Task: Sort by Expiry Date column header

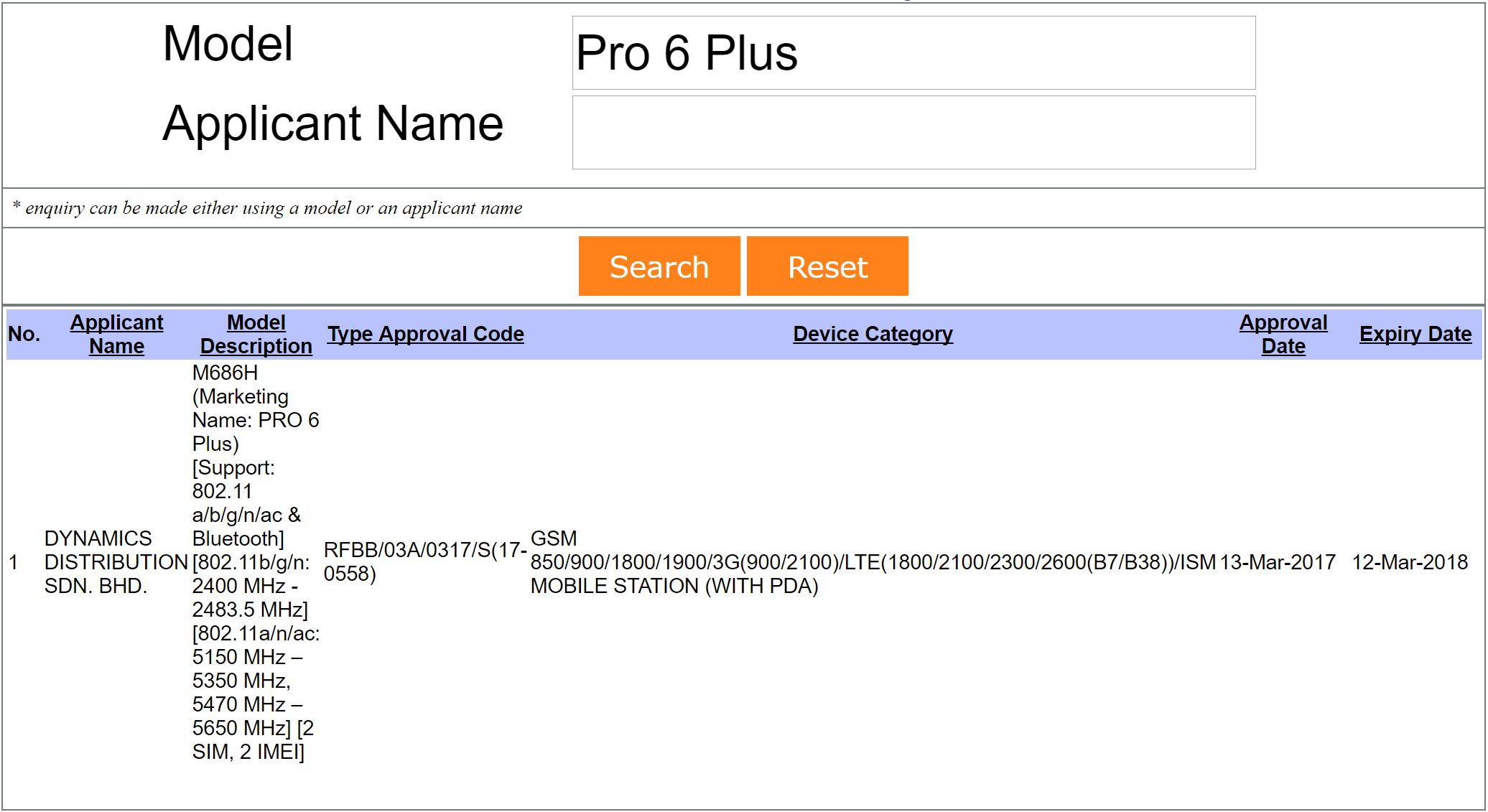Action: [x=1415, y=334]
